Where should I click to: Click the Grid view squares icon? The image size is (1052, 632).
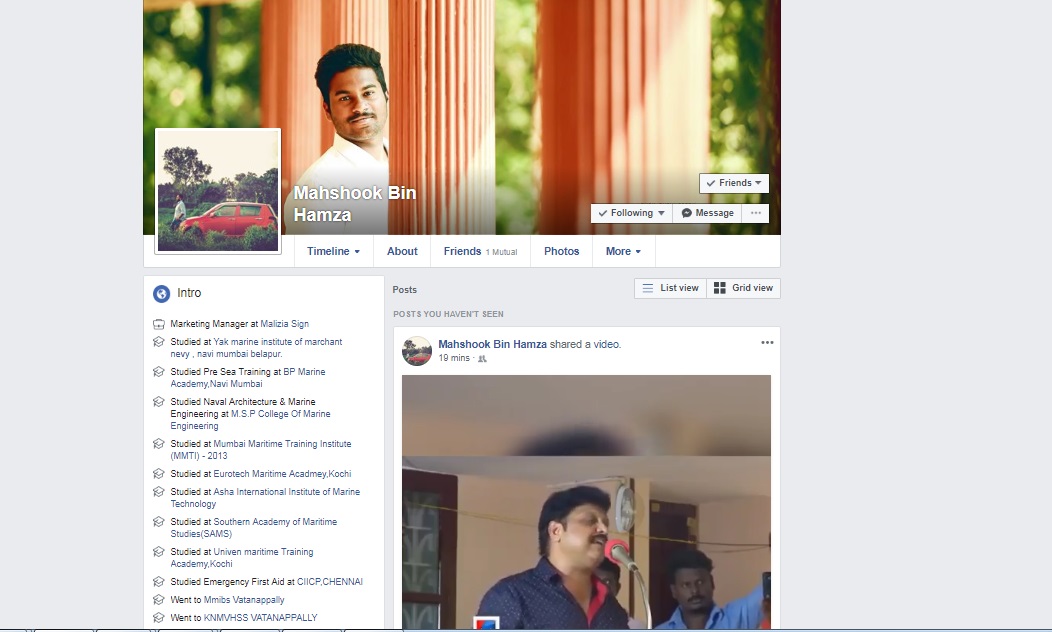[720, 288]
